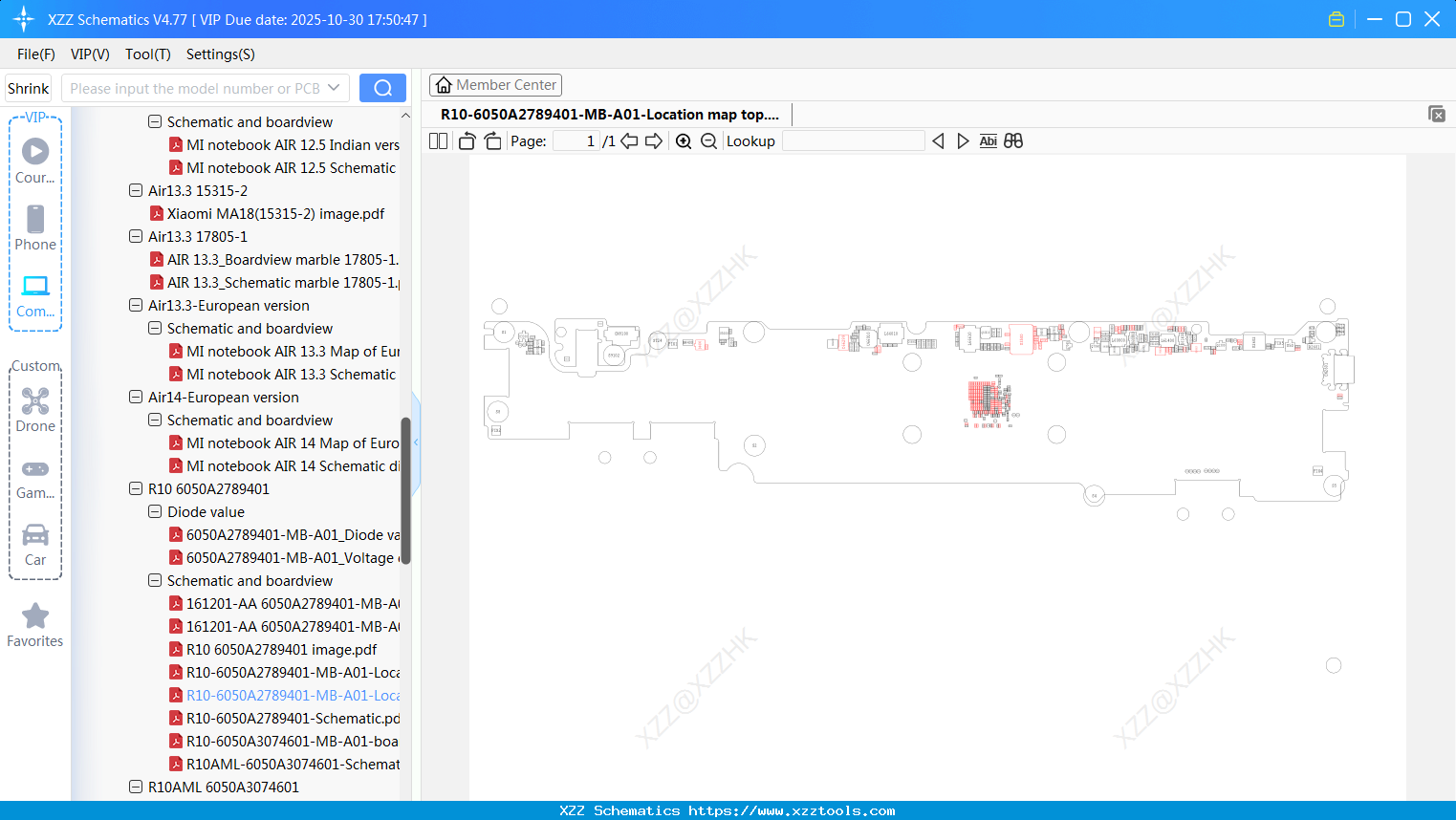The width and height of the screenshot is (1456, 820).
Task: Open AIR 13.3_Schematic marble 17805-1 file
Action: 274,283
